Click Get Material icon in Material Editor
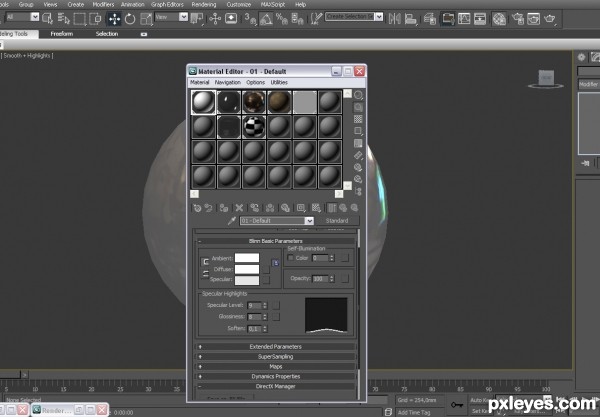This screenshot has width=600, height=417. pos(197,208)
